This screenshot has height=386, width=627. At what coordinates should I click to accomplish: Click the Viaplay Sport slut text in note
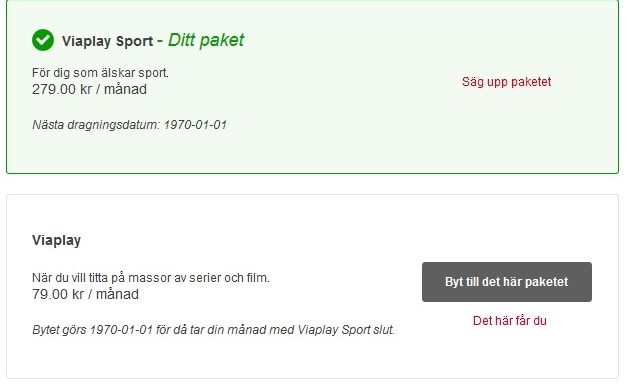[x=346, y=330]
